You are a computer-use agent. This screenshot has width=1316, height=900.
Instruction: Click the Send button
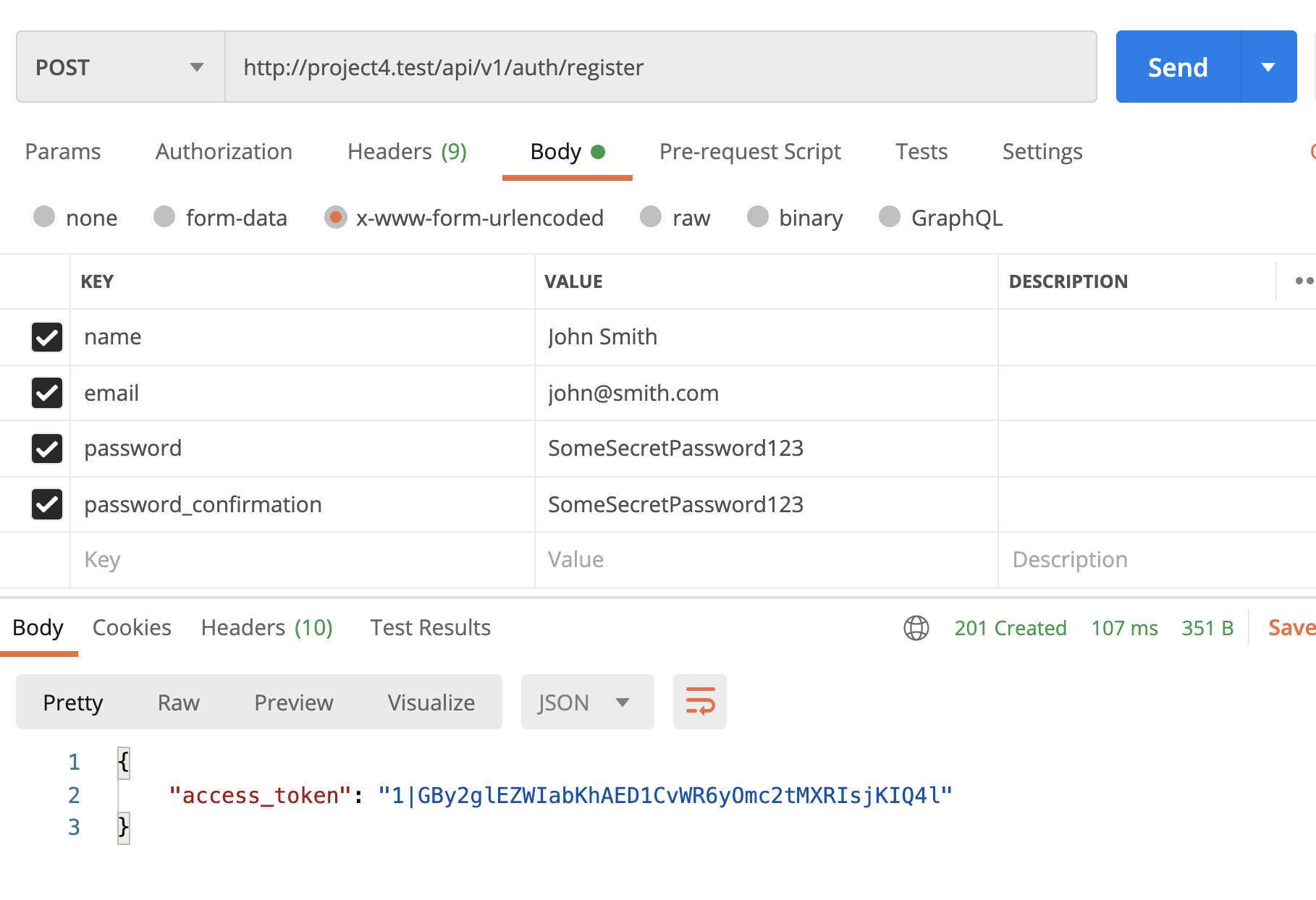pos(1178,67)
